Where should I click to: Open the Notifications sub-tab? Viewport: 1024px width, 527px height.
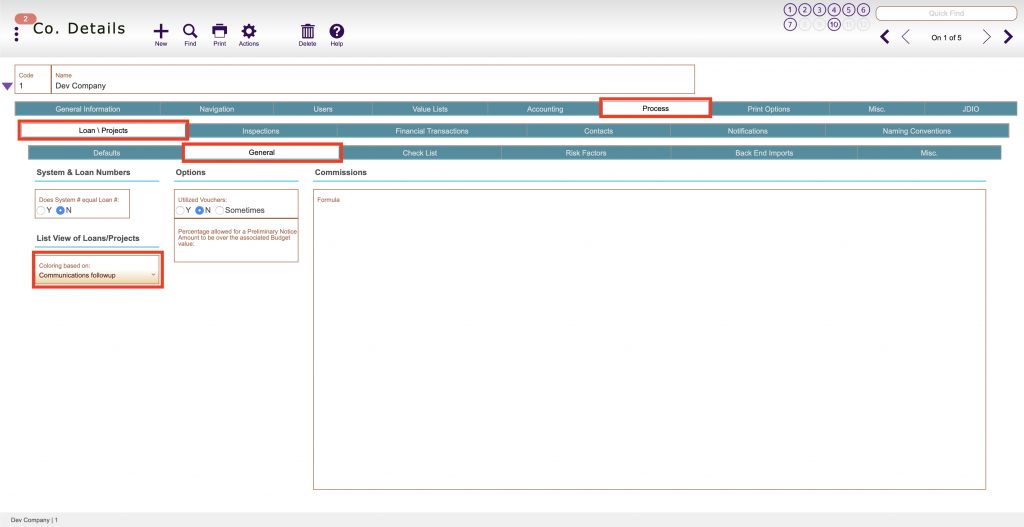coord(748,131)
